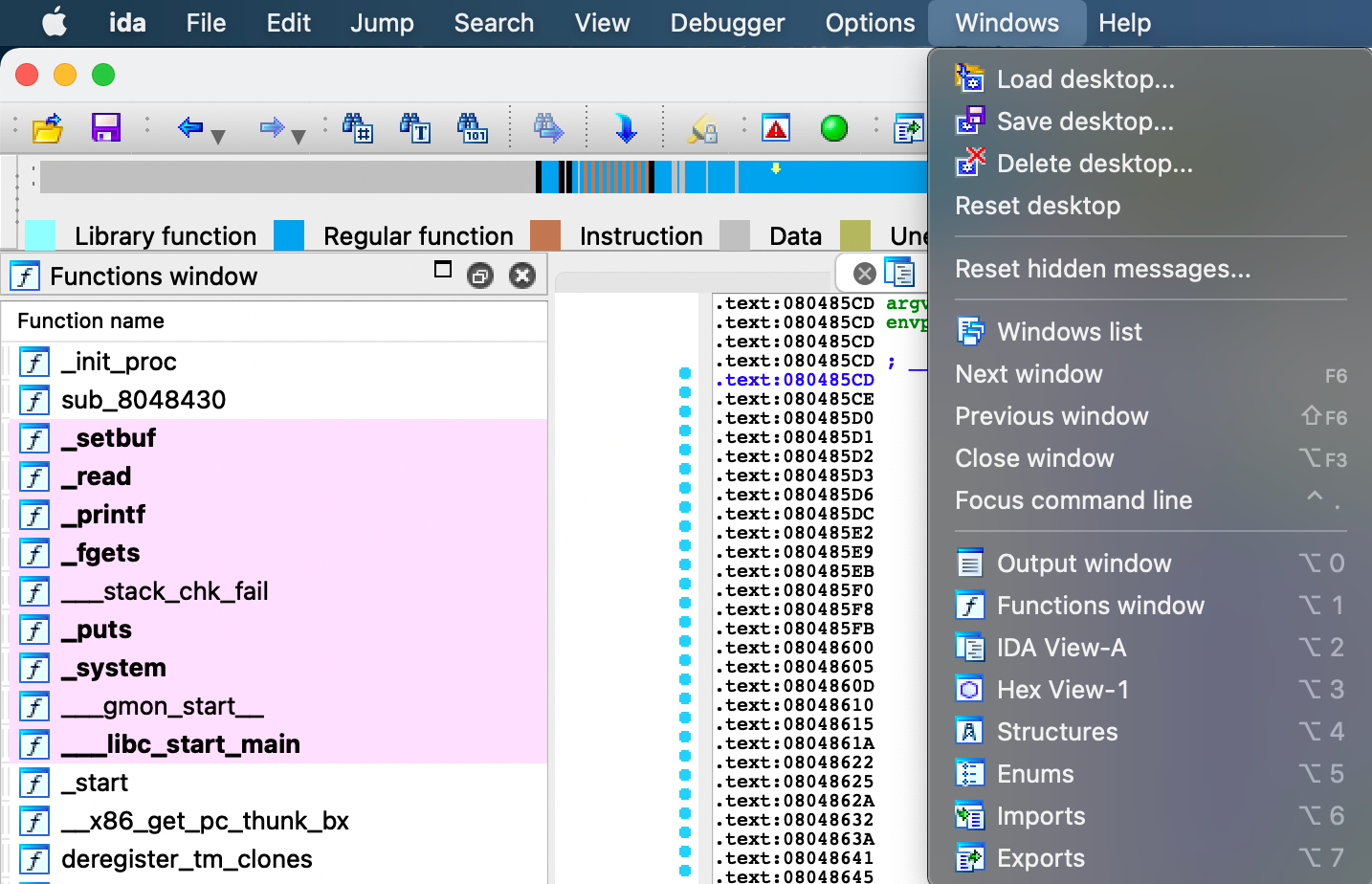This screenshot has height=884, width=1372.
Task: Open the Jump menu
Action: tap(382, 23)
